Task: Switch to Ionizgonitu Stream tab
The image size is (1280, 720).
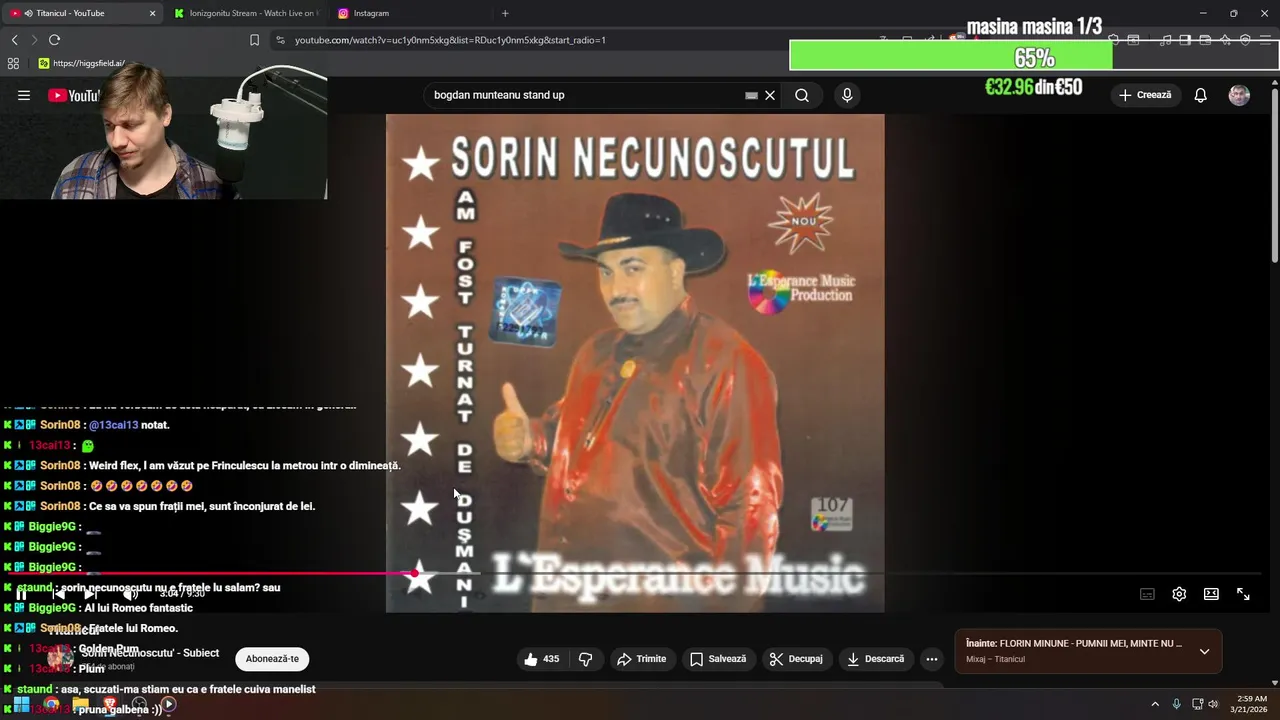Action: click(246, 13)
